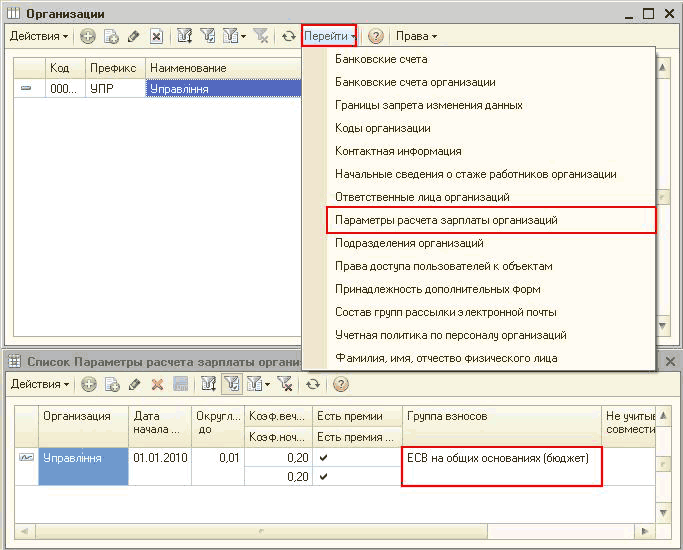
Task: Click the add new item icon in Организации toolbar
Action: pyautogui.click(x=88, y=36)
